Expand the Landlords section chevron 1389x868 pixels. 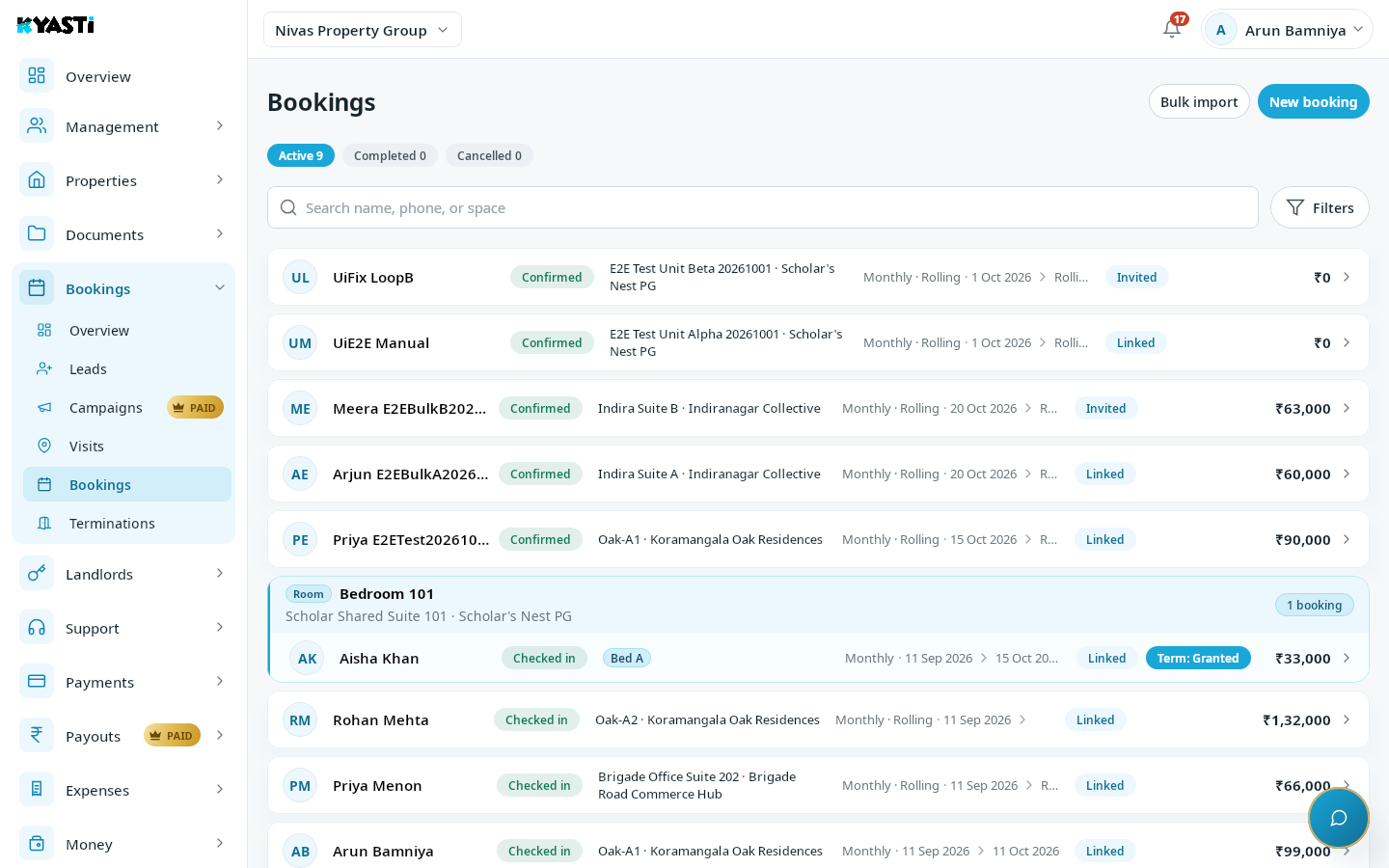[220, 573]
